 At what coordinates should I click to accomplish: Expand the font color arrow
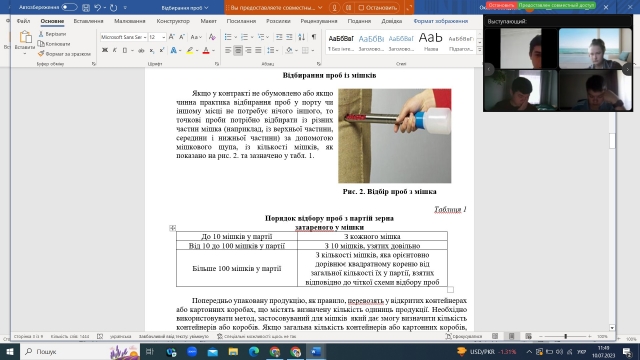point(213,51)
